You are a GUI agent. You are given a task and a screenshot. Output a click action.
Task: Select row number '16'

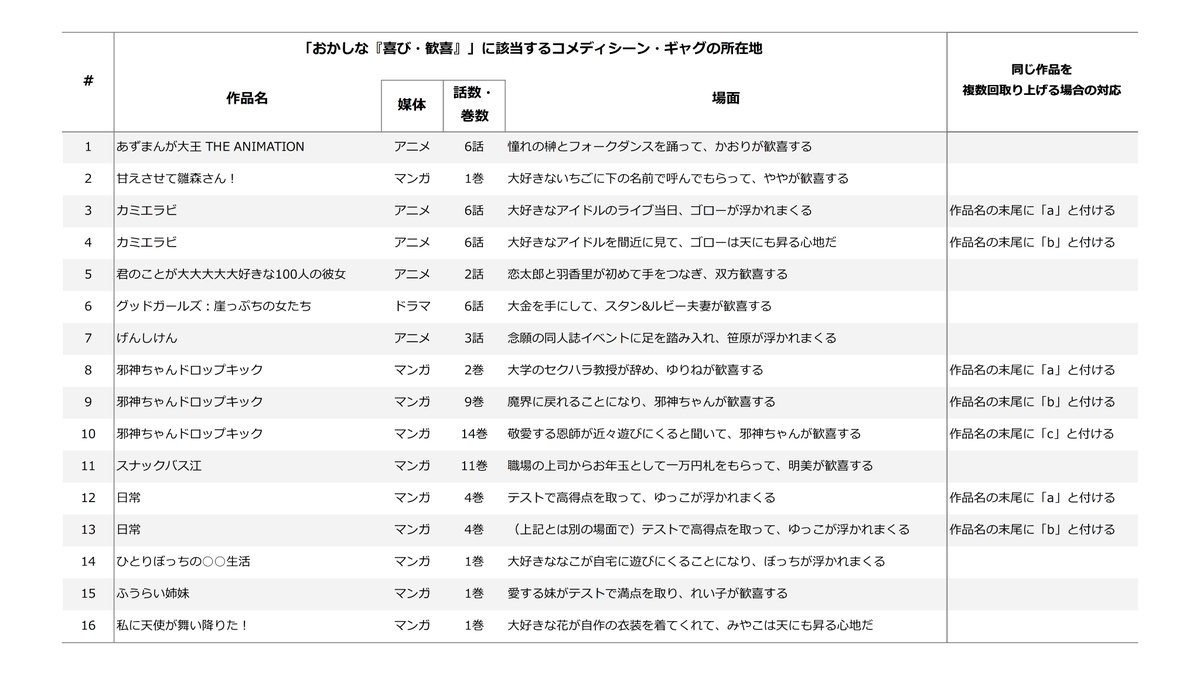point(88,625)
